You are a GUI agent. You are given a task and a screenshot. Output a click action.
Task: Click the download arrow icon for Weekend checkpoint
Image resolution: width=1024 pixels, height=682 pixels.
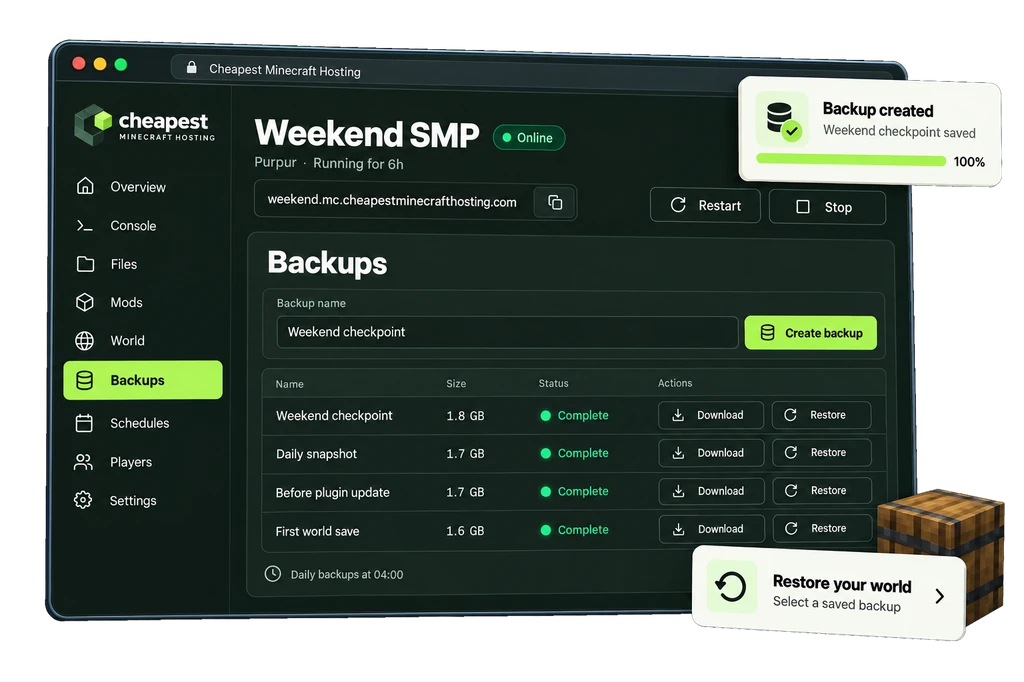tap(678, 415)
